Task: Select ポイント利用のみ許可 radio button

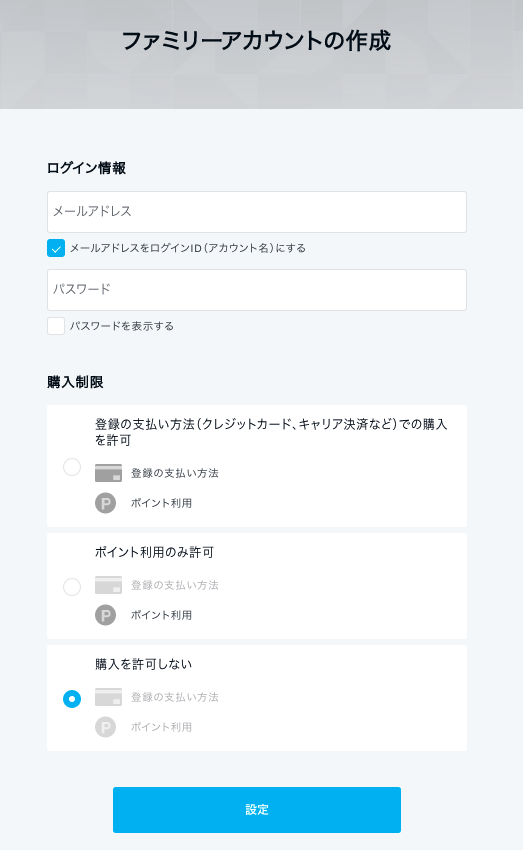Action: (x=72, y=587)
